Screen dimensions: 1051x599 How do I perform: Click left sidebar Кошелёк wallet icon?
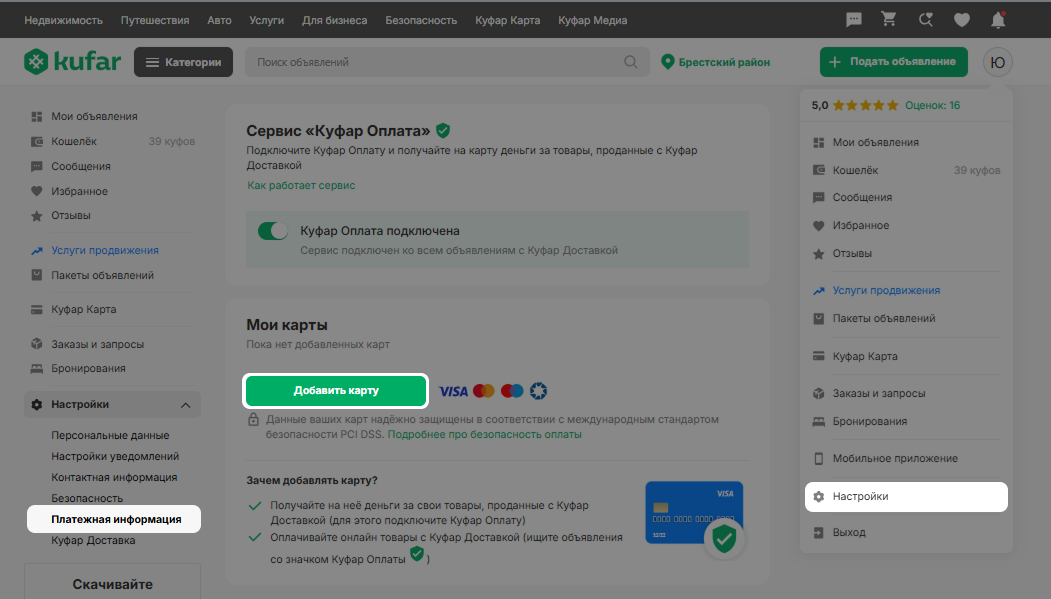click(x=37, y=141)
